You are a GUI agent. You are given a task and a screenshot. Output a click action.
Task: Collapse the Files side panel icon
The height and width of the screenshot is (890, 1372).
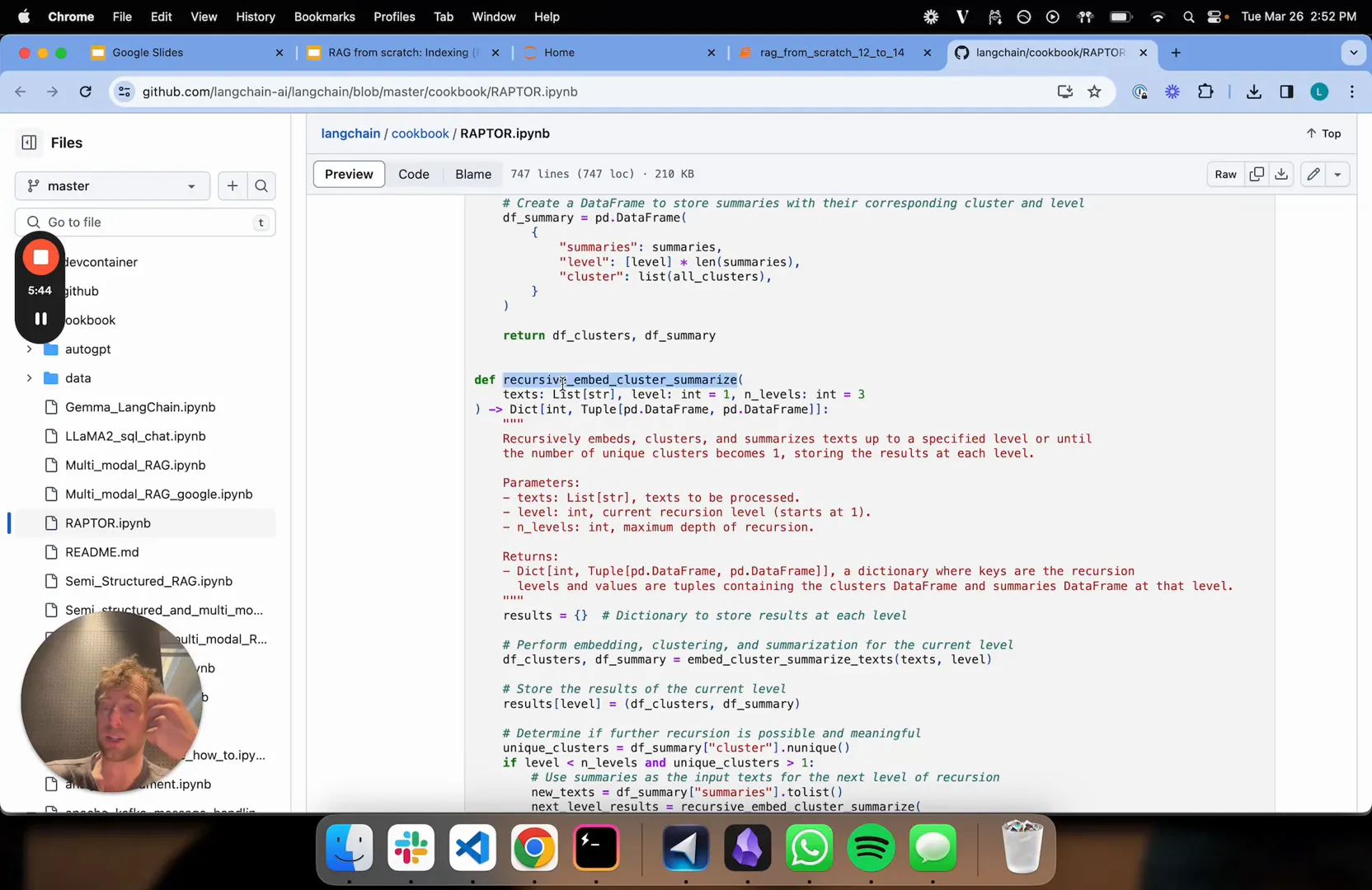(29, 143)
